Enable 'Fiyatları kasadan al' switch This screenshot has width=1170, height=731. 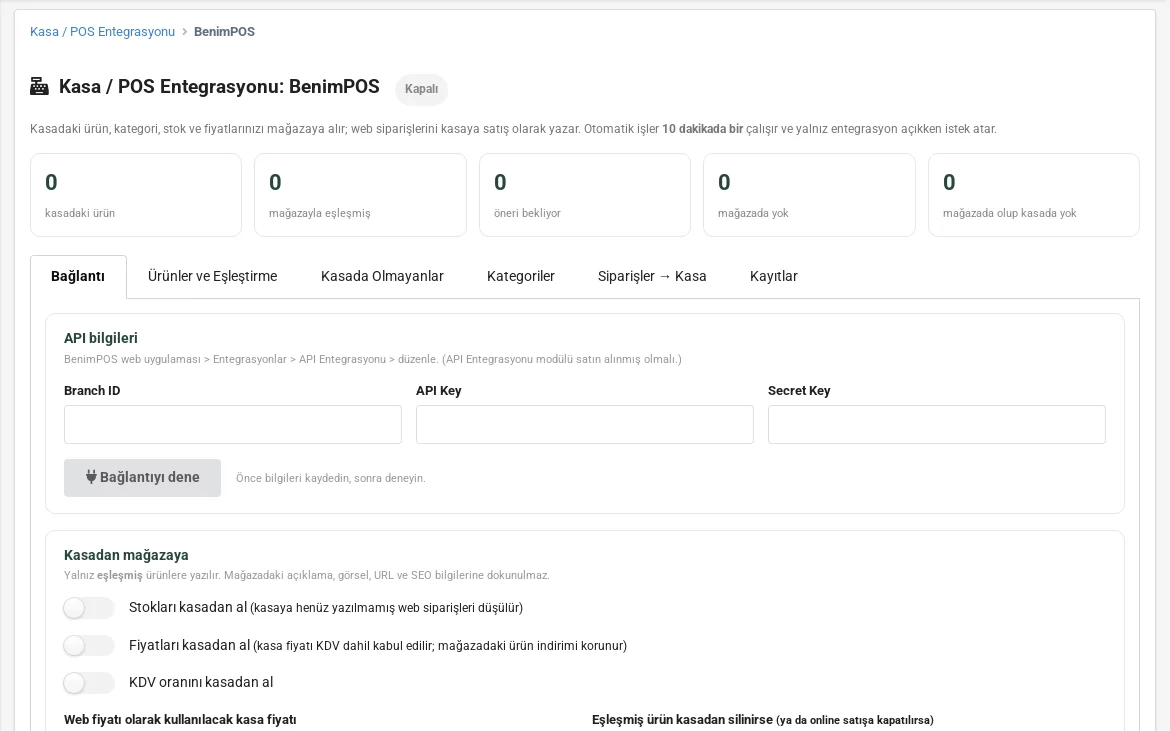pyautogui.click(x=89, y=645)
